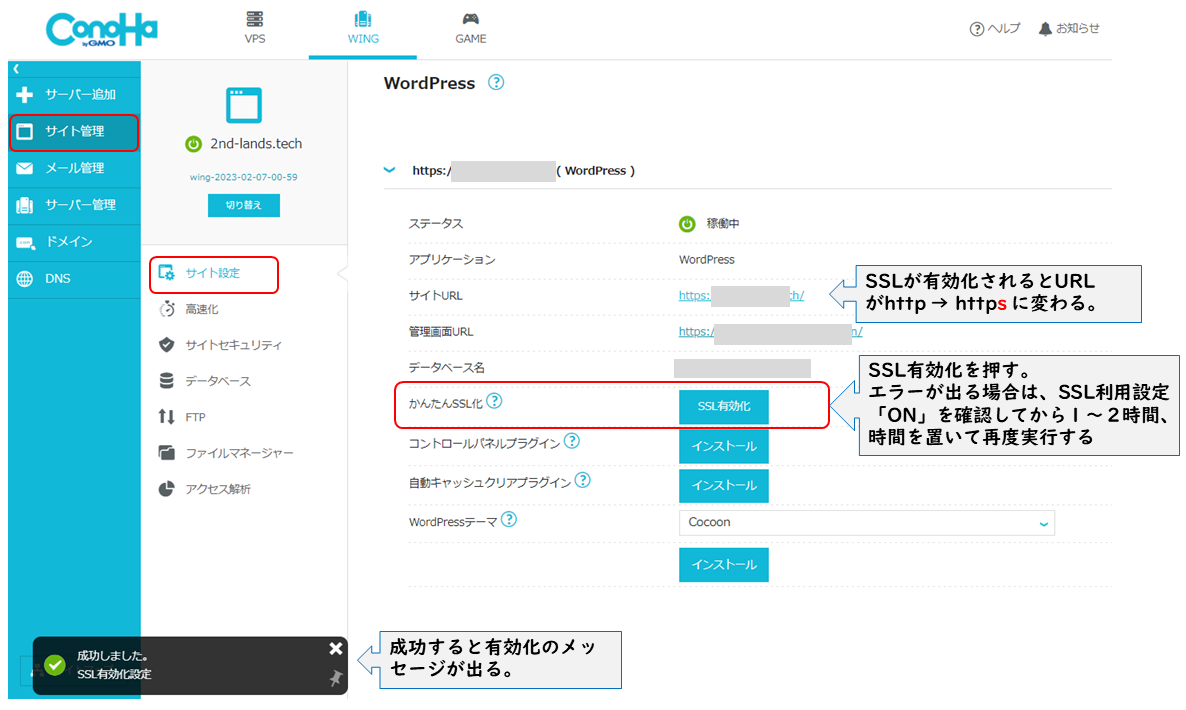The height and width of the screenshot is (710, 1186).
Task: Open FTP submenu item
Action: [182, 417]
